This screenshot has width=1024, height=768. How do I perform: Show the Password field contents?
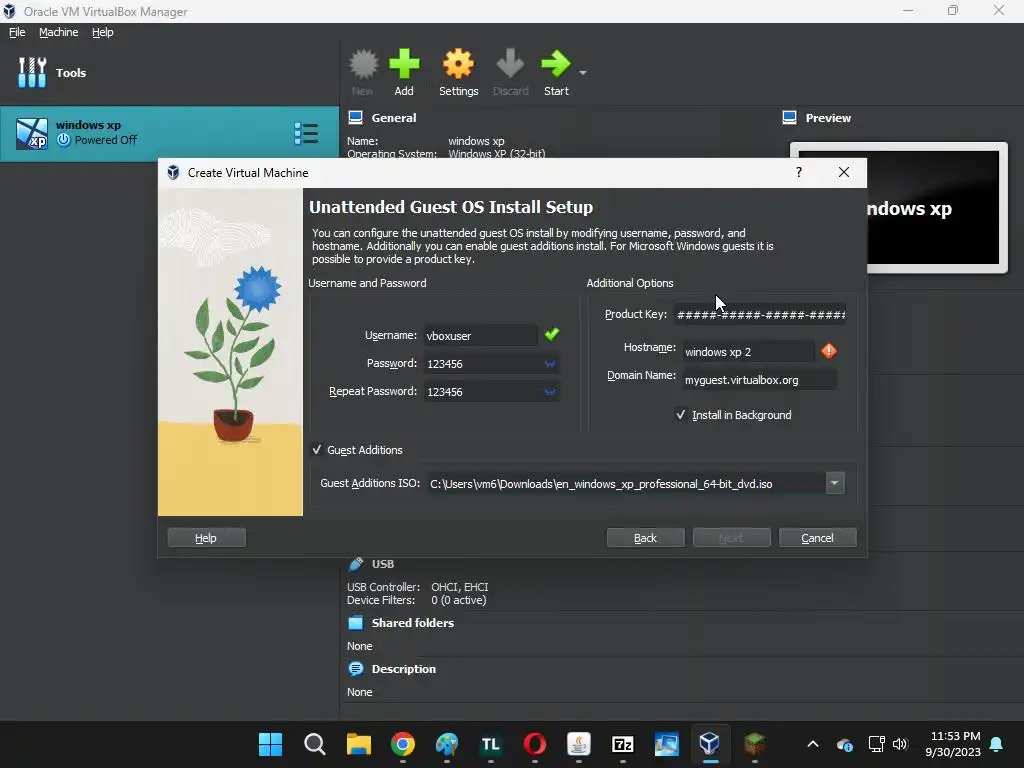point(550,364)
